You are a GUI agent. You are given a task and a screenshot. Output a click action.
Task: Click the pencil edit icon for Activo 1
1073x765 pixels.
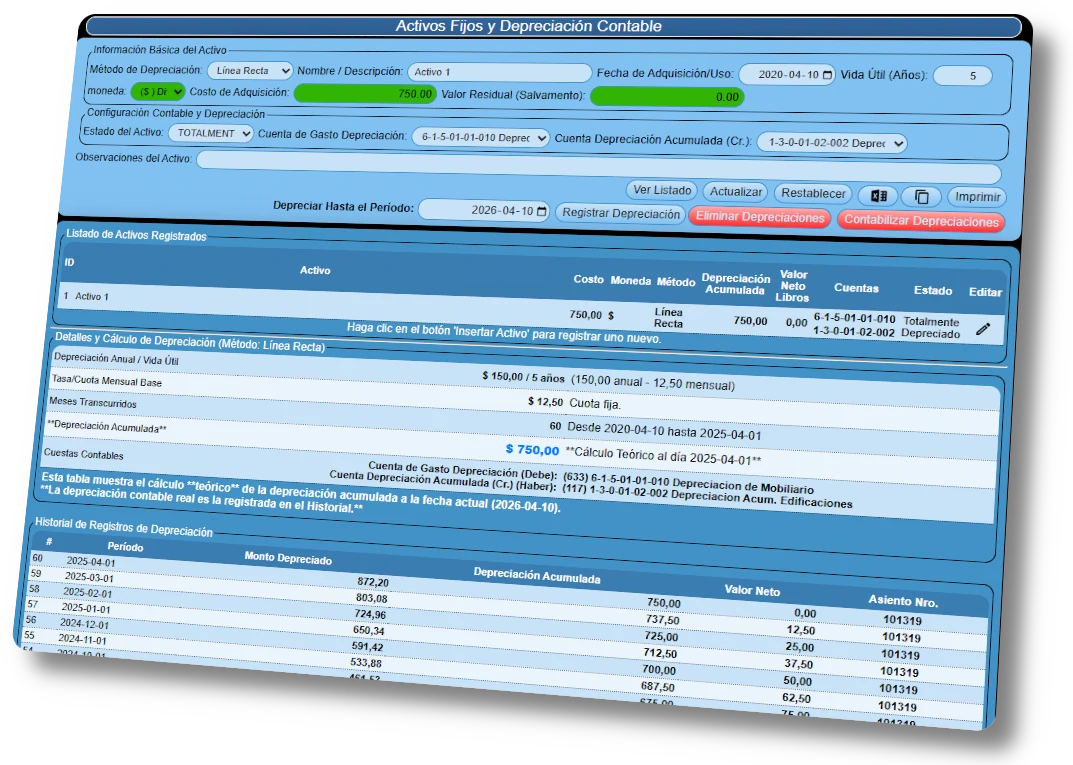tap(983, 328)
